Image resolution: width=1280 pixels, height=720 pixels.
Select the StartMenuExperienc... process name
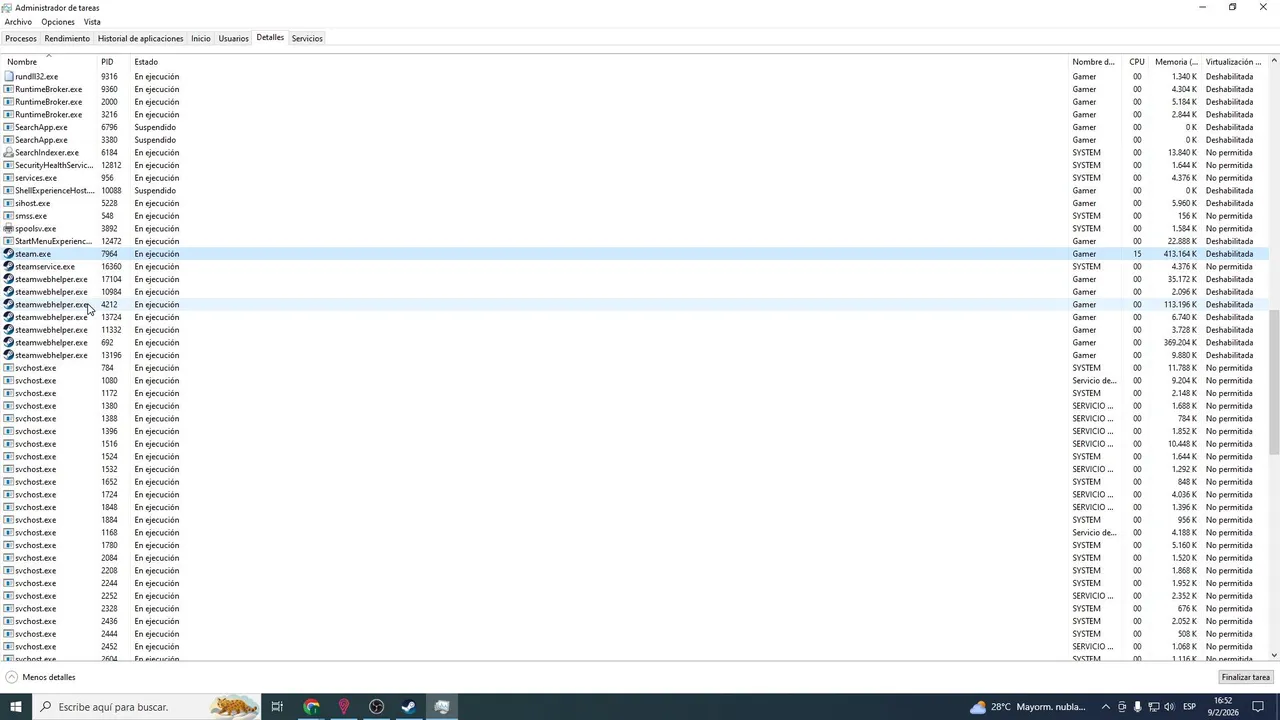(53, 241)
